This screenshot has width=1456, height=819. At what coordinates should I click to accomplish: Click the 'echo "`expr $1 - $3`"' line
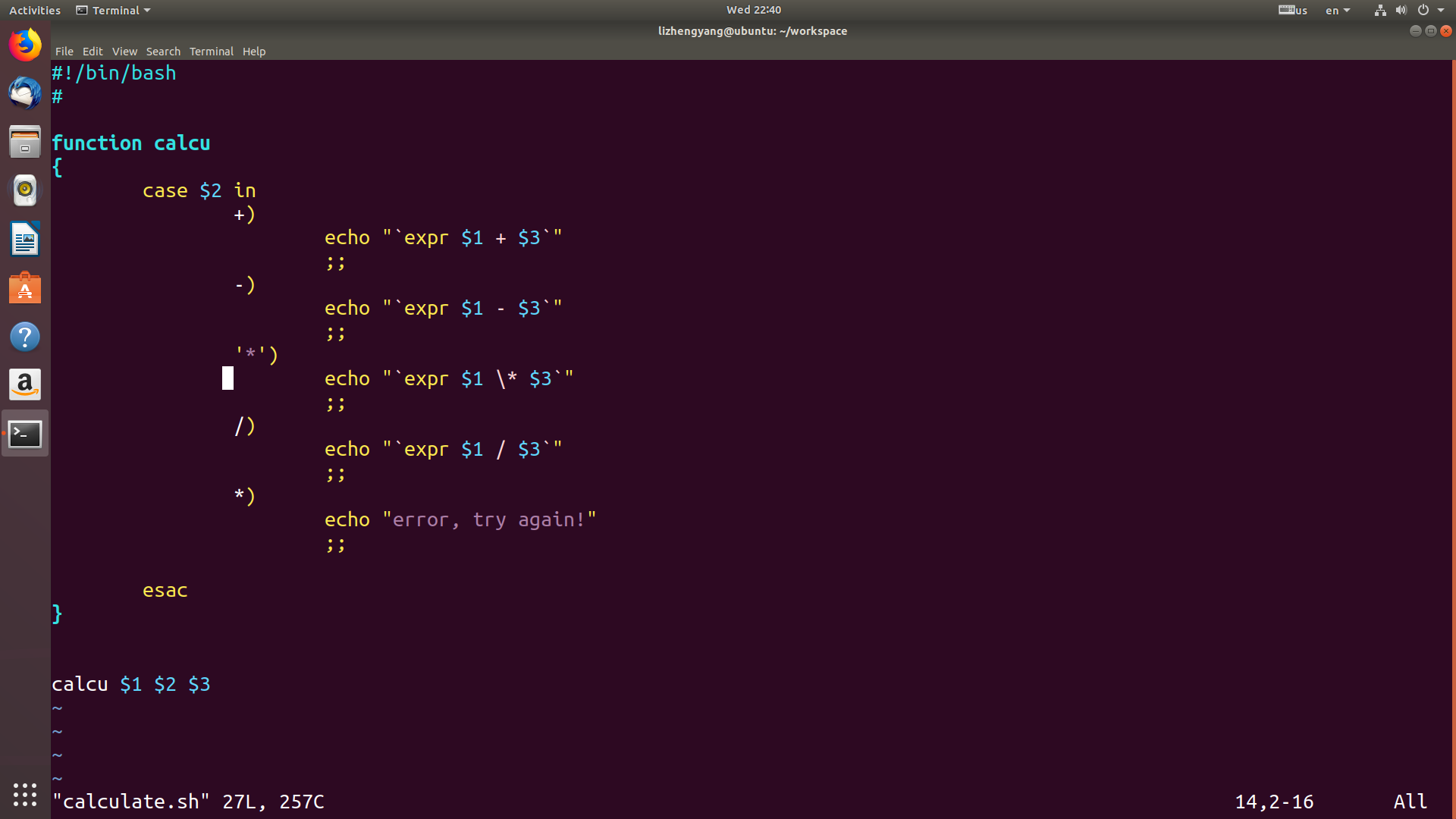[x=444, y=309]
